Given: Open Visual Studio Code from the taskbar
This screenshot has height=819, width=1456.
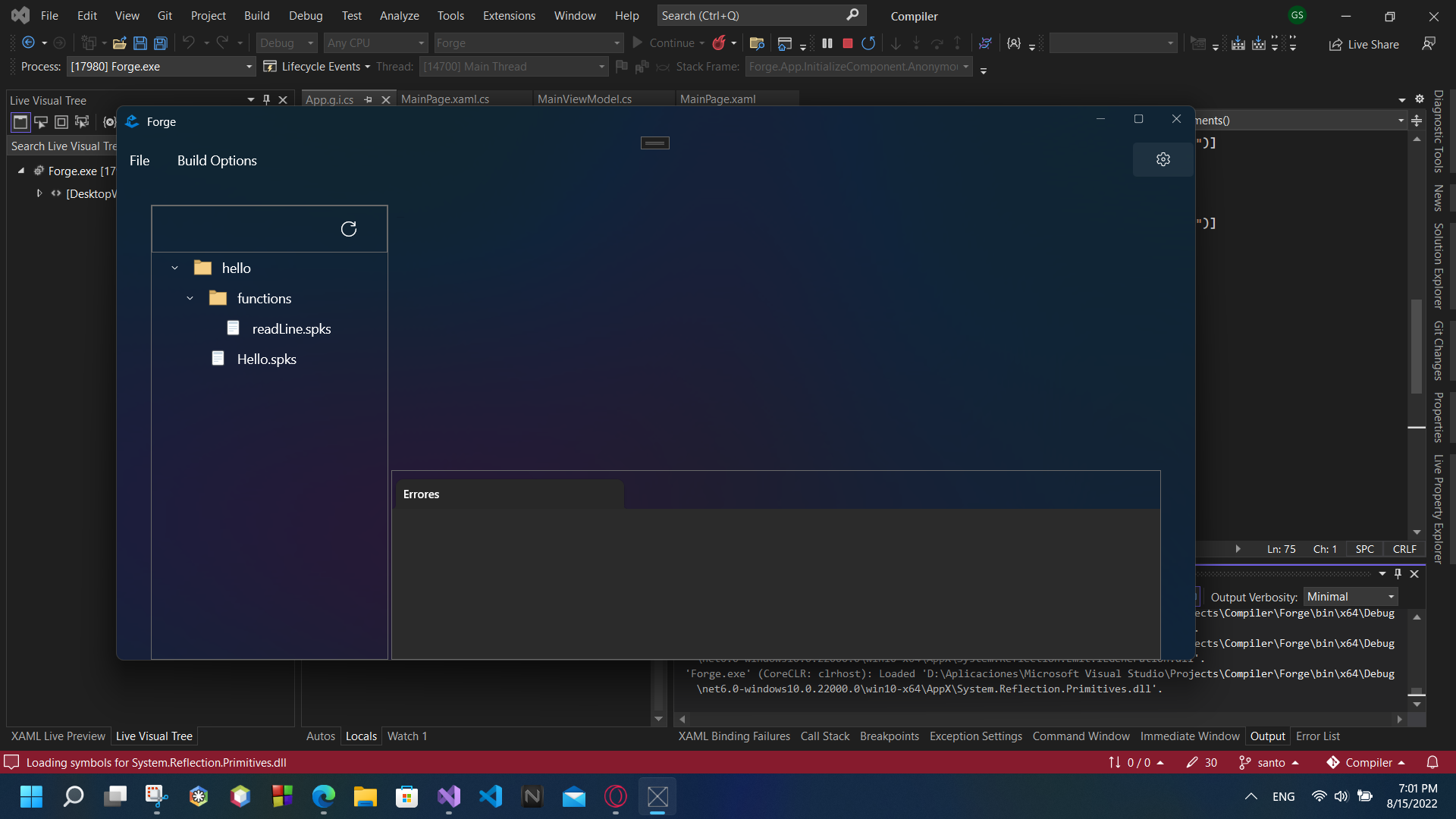Looking at the screenshot, I should pos(491,796).
